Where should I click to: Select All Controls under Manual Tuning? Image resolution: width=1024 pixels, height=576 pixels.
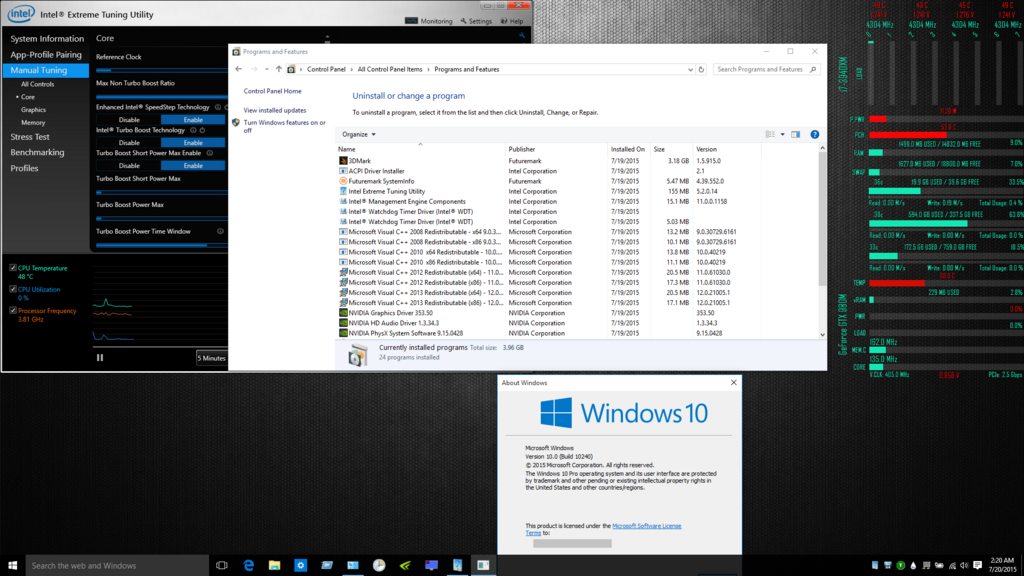pos(37,84)
